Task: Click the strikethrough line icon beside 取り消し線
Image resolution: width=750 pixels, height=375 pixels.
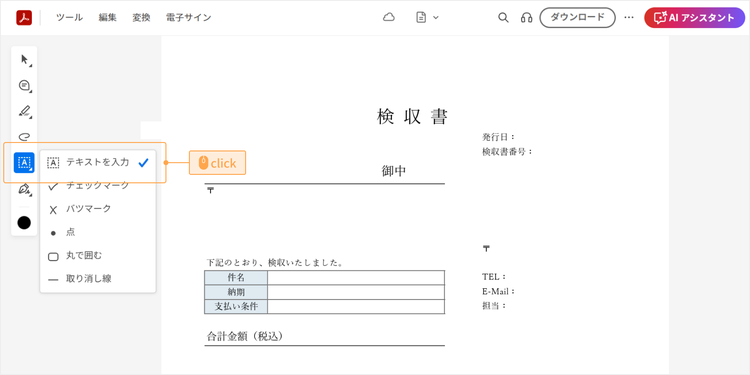Action: (53, 279)
